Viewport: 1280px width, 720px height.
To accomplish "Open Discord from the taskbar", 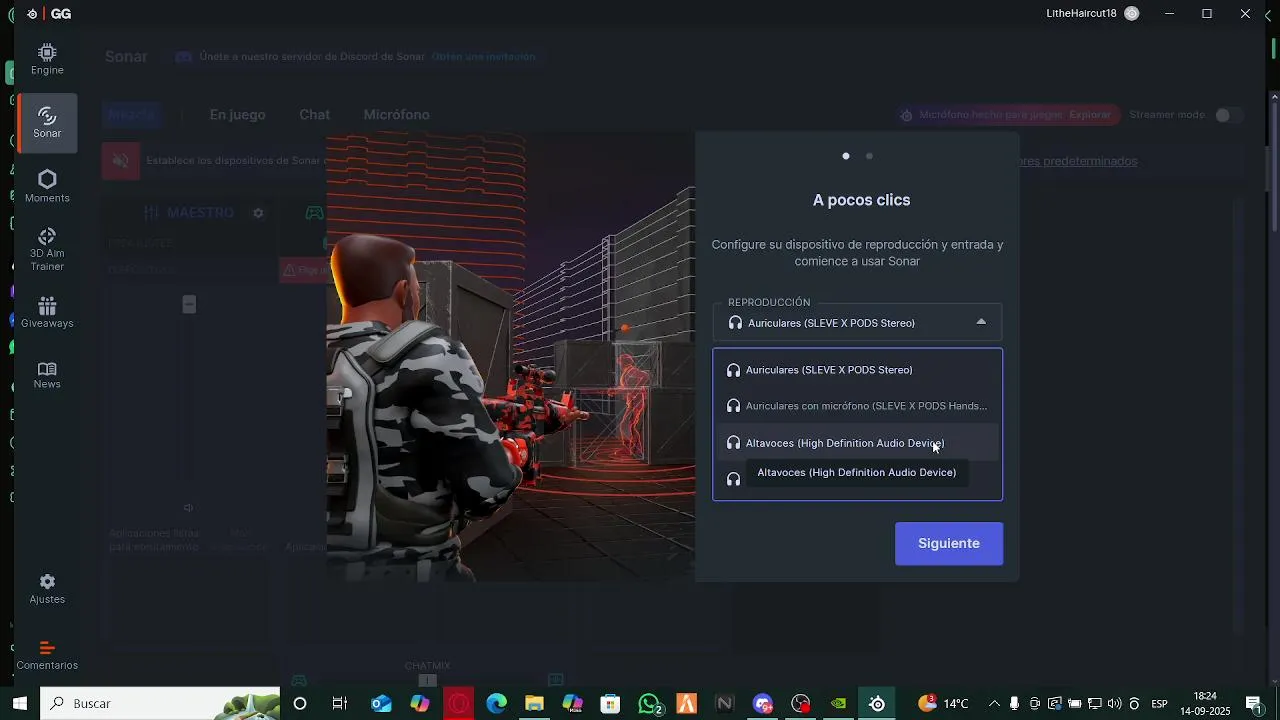I will [764, 703].
